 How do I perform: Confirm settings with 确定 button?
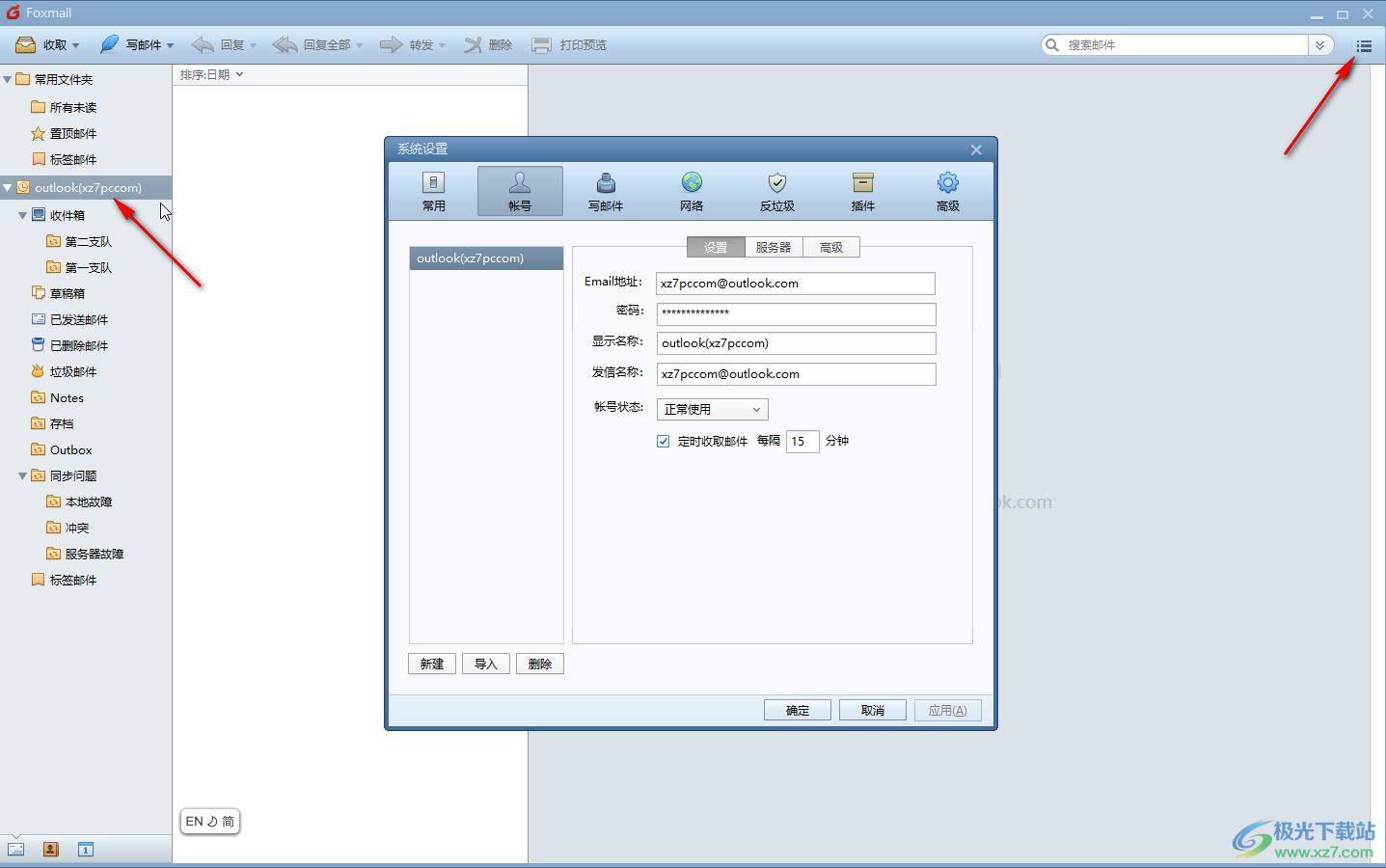pyautogui.click(x=798, y=710)
